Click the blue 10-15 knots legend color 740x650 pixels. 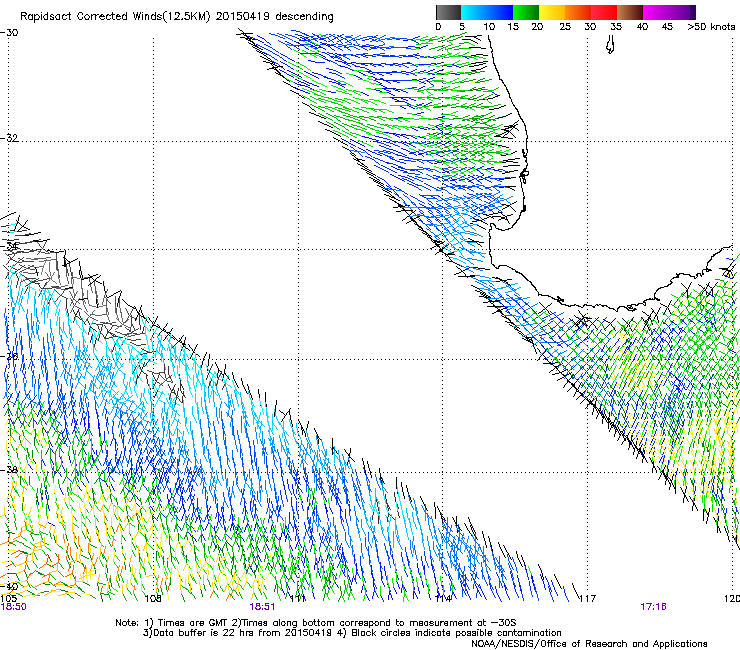point(500,12)
